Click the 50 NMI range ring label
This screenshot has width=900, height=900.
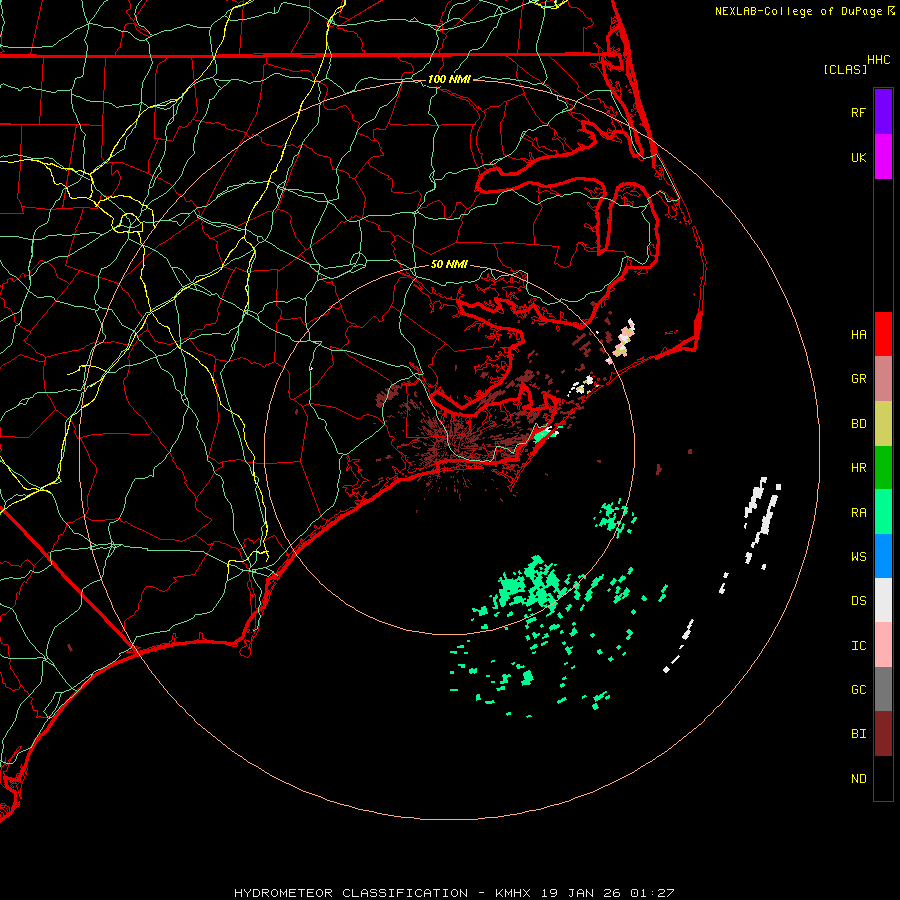click(449, 264)
